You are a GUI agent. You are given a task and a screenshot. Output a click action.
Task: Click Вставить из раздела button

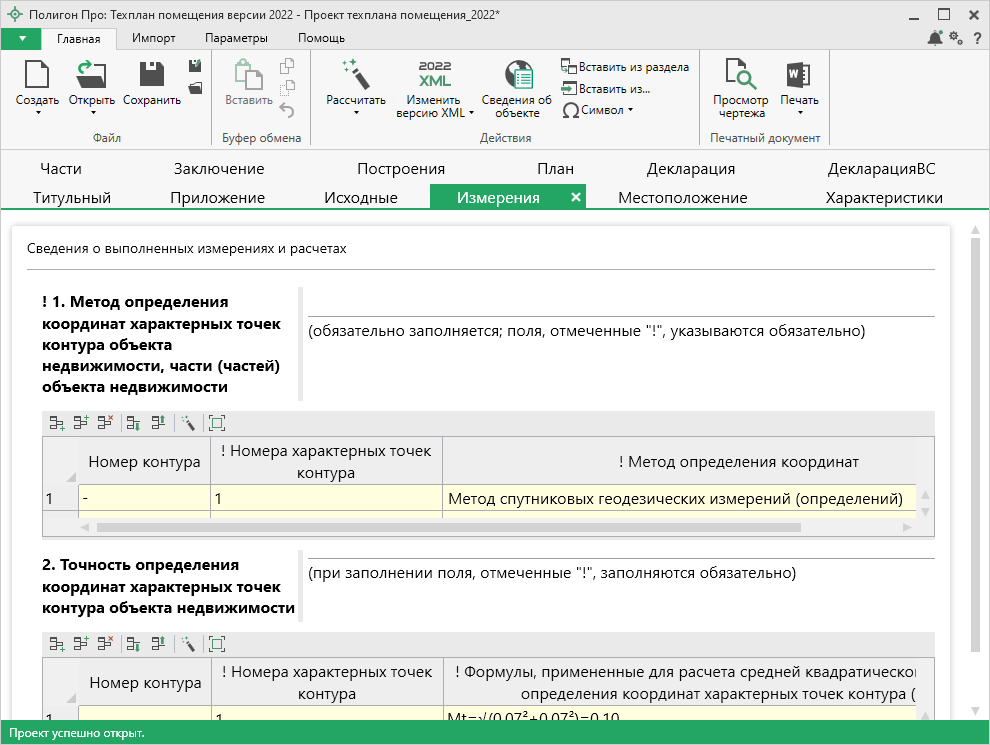pyautogui.click(x=625, y=67)
